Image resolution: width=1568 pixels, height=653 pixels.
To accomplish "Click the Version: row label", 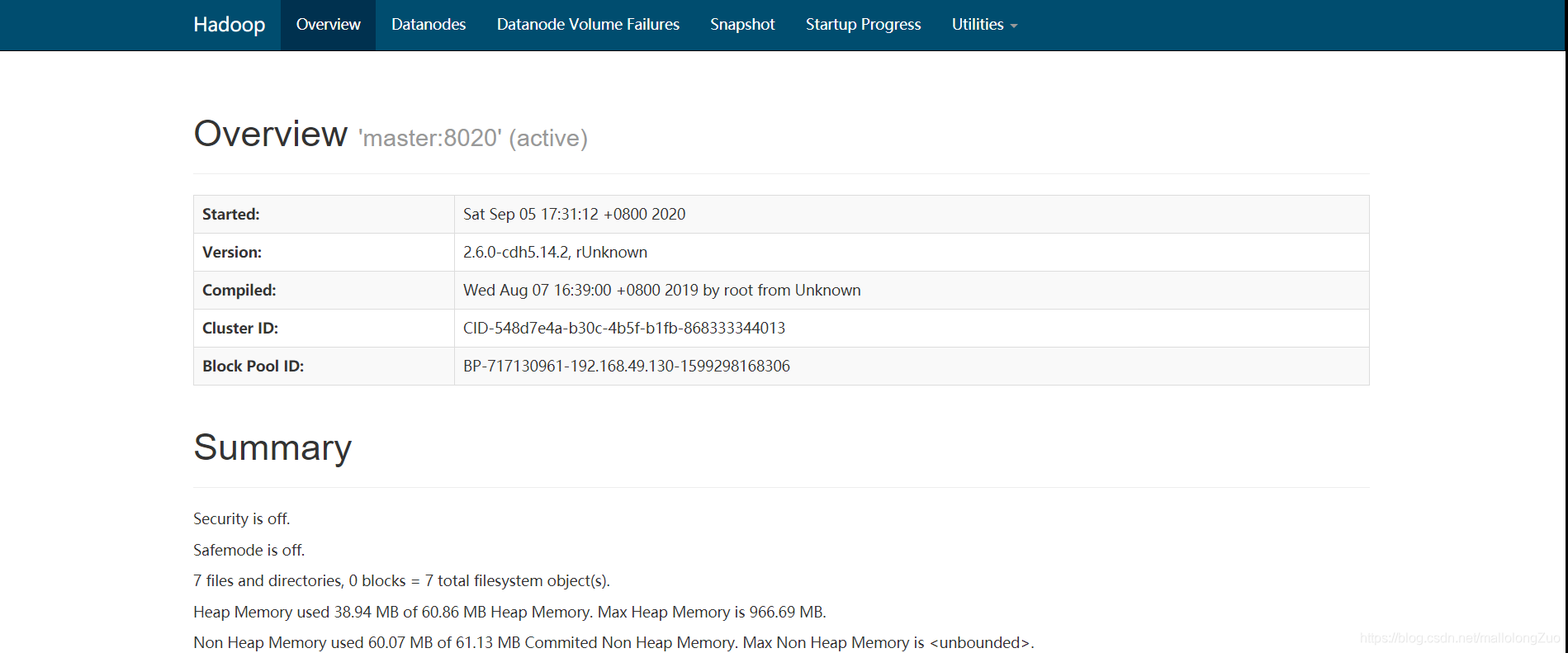I will [x=232, y=253].
